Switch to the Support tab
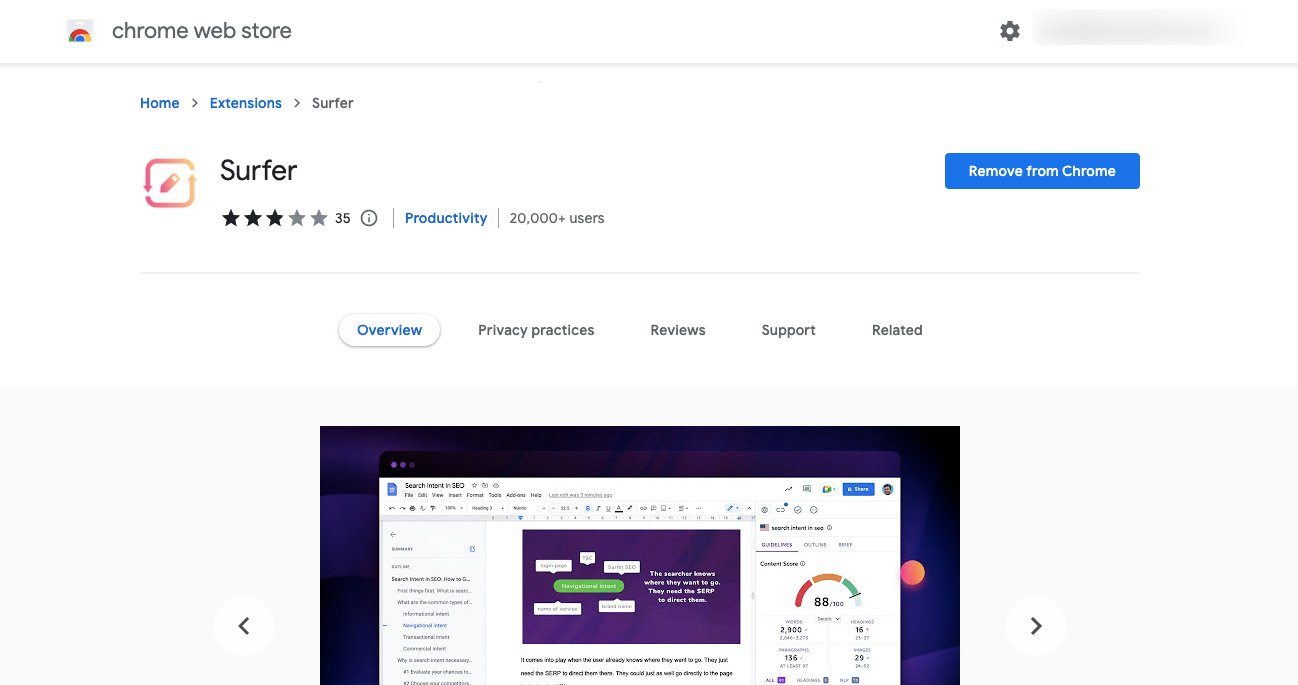This screenshot has height=685, width=1298. click(789, 330)
